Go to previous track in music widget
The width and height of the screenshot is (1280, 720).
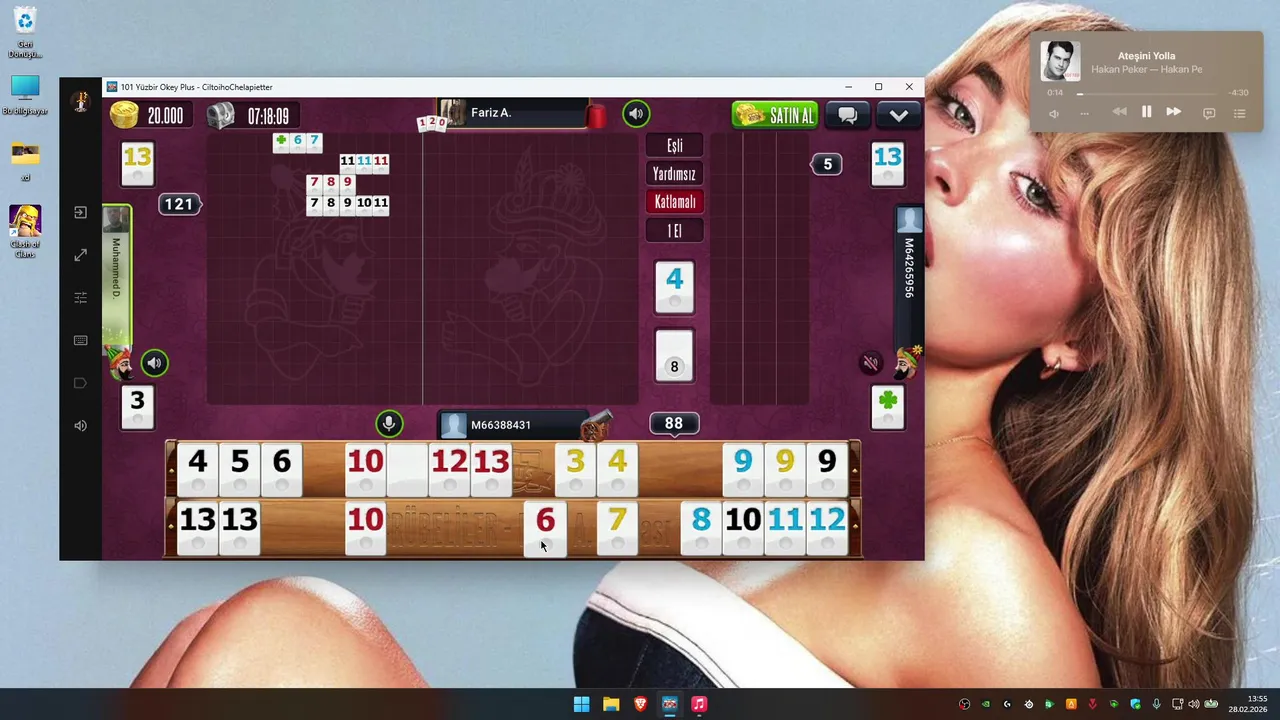(x=1119, y=112)
